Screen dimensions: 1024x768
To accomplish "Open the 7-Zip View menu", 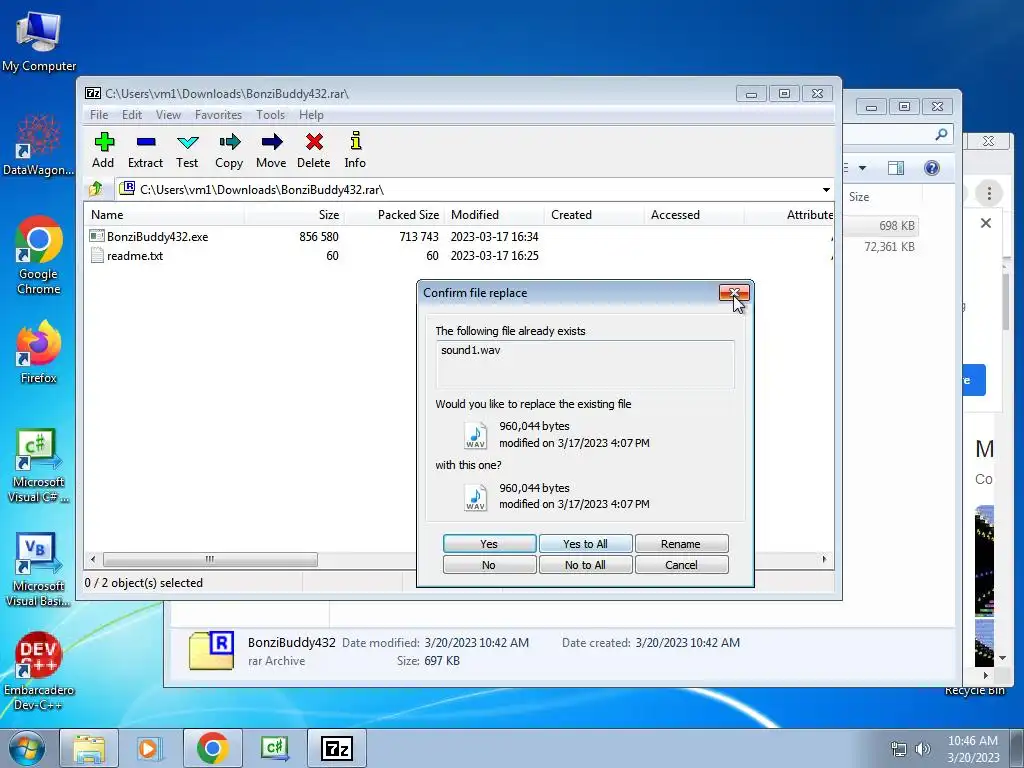I will [168, 115].
